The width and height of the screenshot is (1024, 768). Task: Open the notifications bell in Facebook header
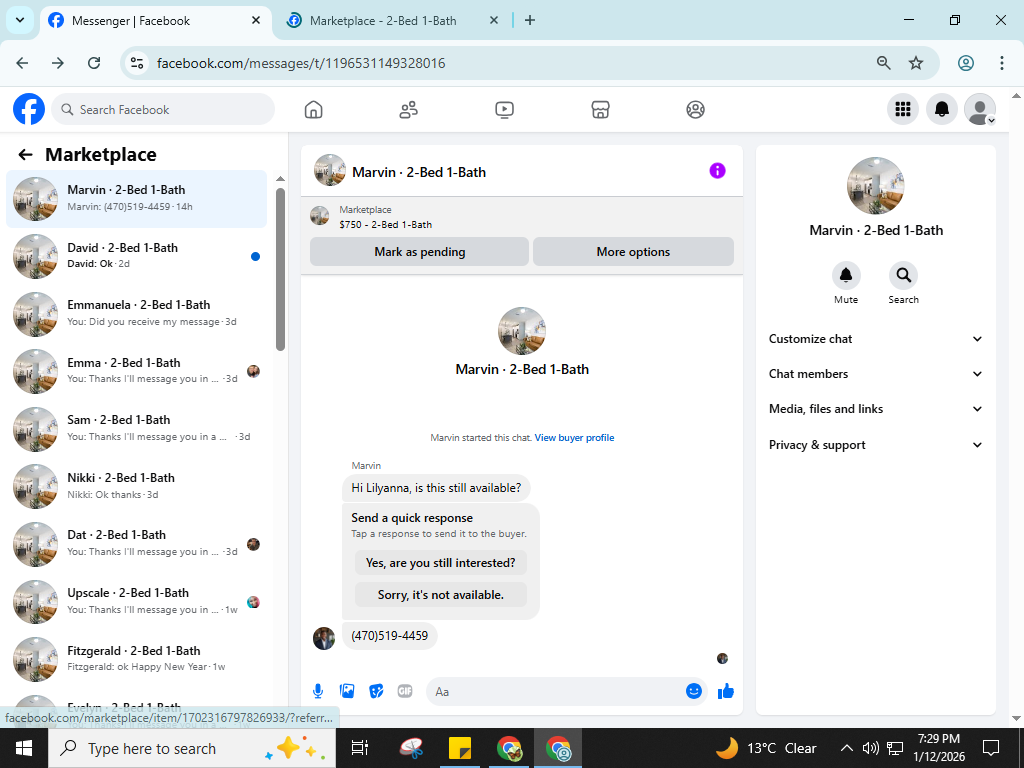tap(942, 109)
